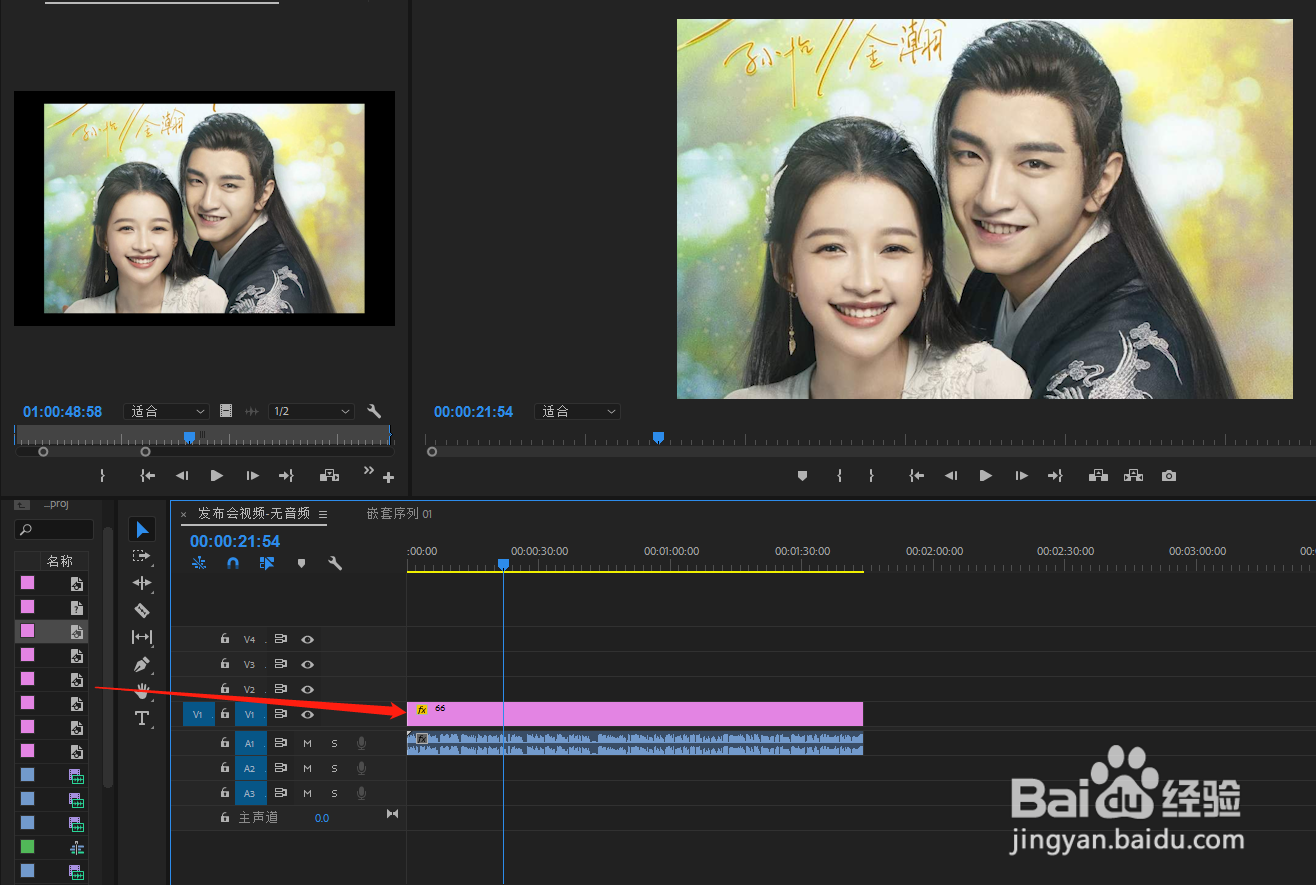Select the Pen tool

[142, 664]
